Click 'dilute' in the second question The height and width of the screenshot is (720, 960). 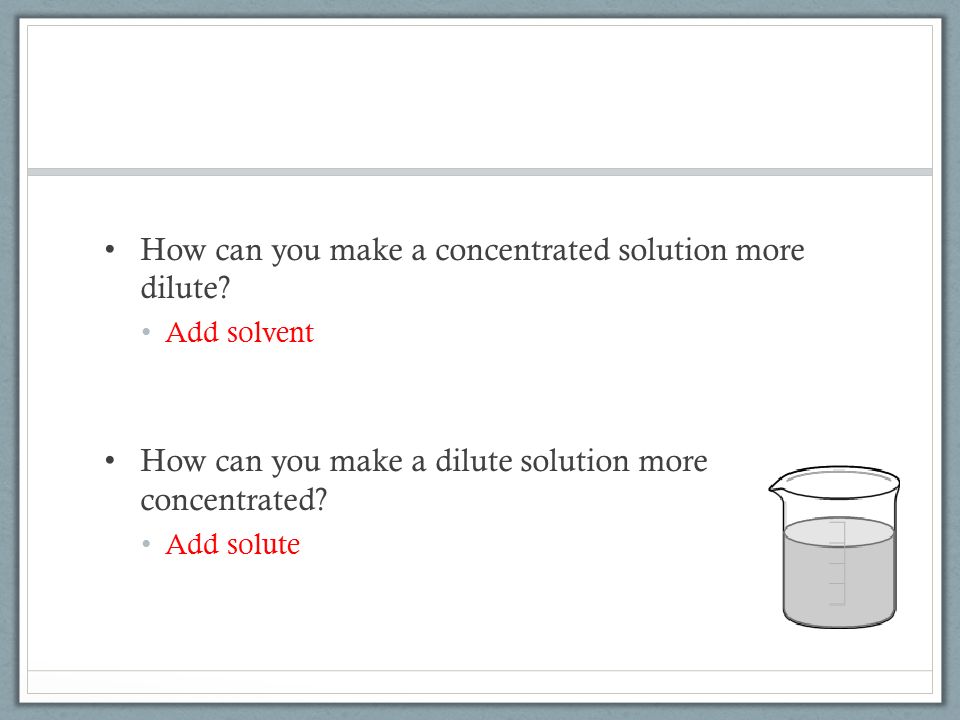(473, 460)
